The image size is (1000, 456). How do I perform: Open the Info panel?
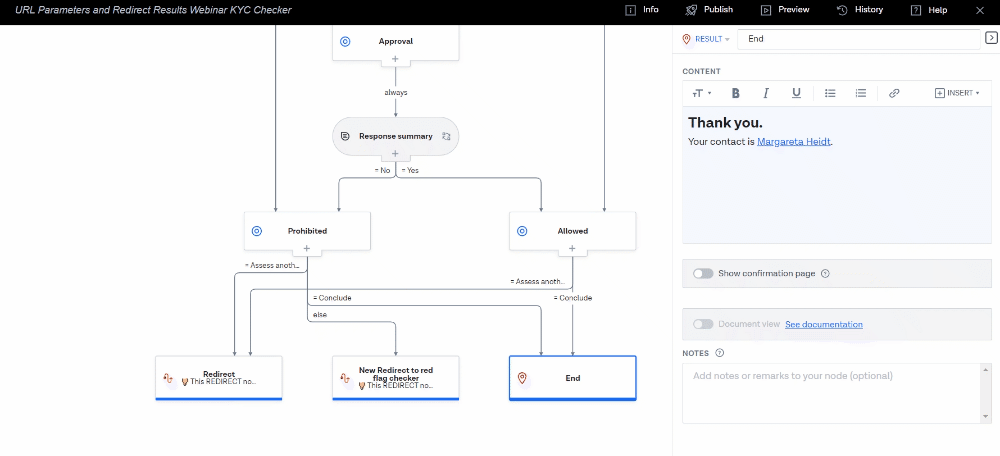point(642,10)
